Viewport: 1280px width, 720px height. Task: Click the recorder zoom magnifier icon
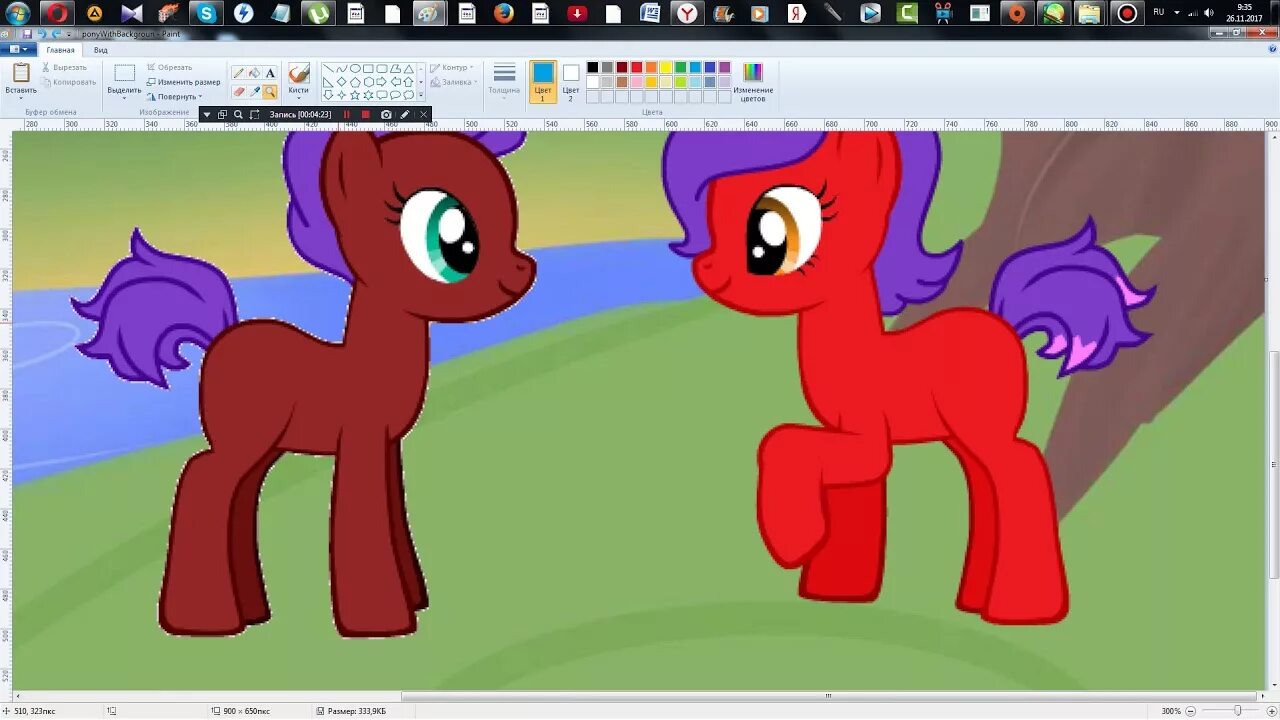(238, 115)
